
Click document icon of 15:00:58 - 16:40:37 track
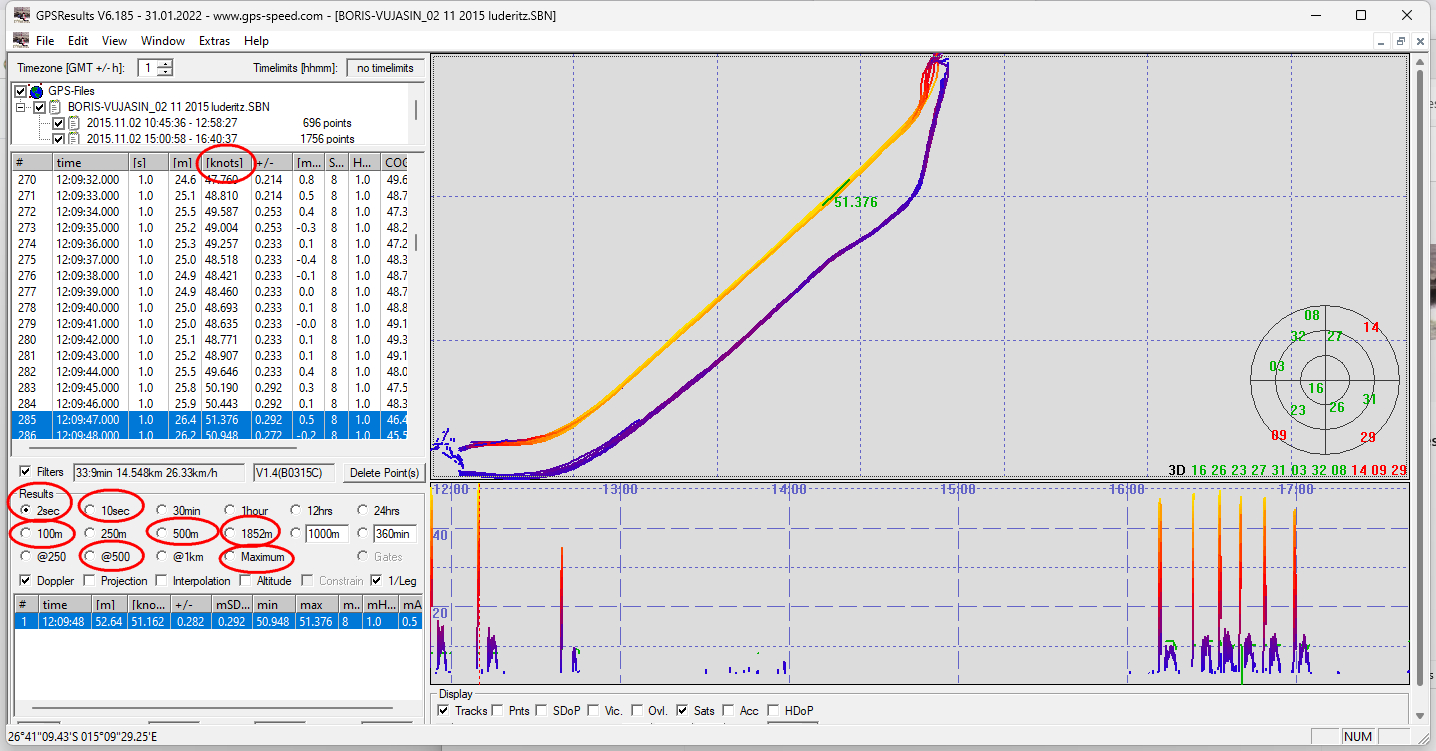(74, 139)
